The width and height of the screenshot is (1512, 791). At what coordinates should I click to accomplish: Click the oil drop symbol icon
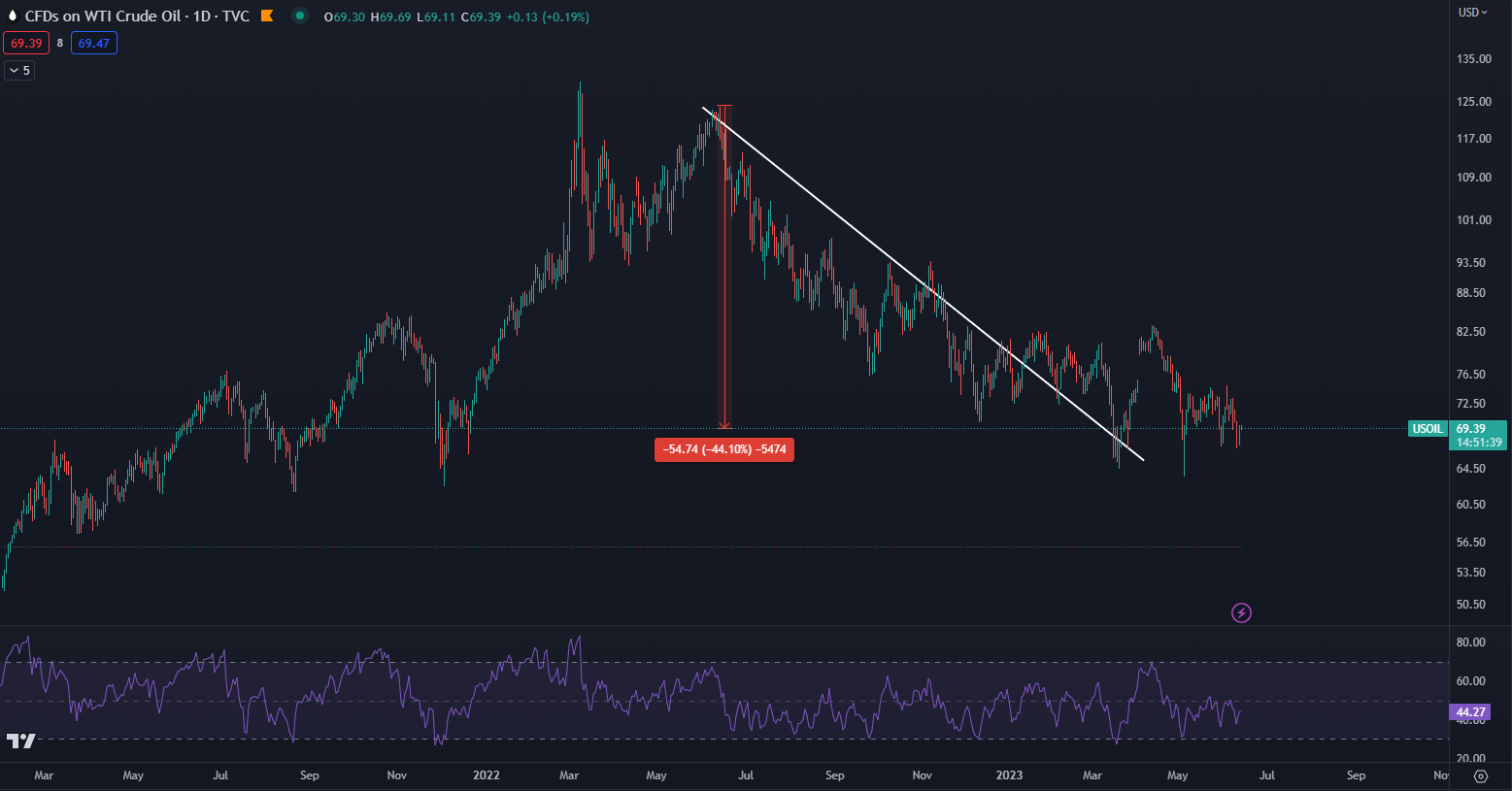click(x=13, y=16)
